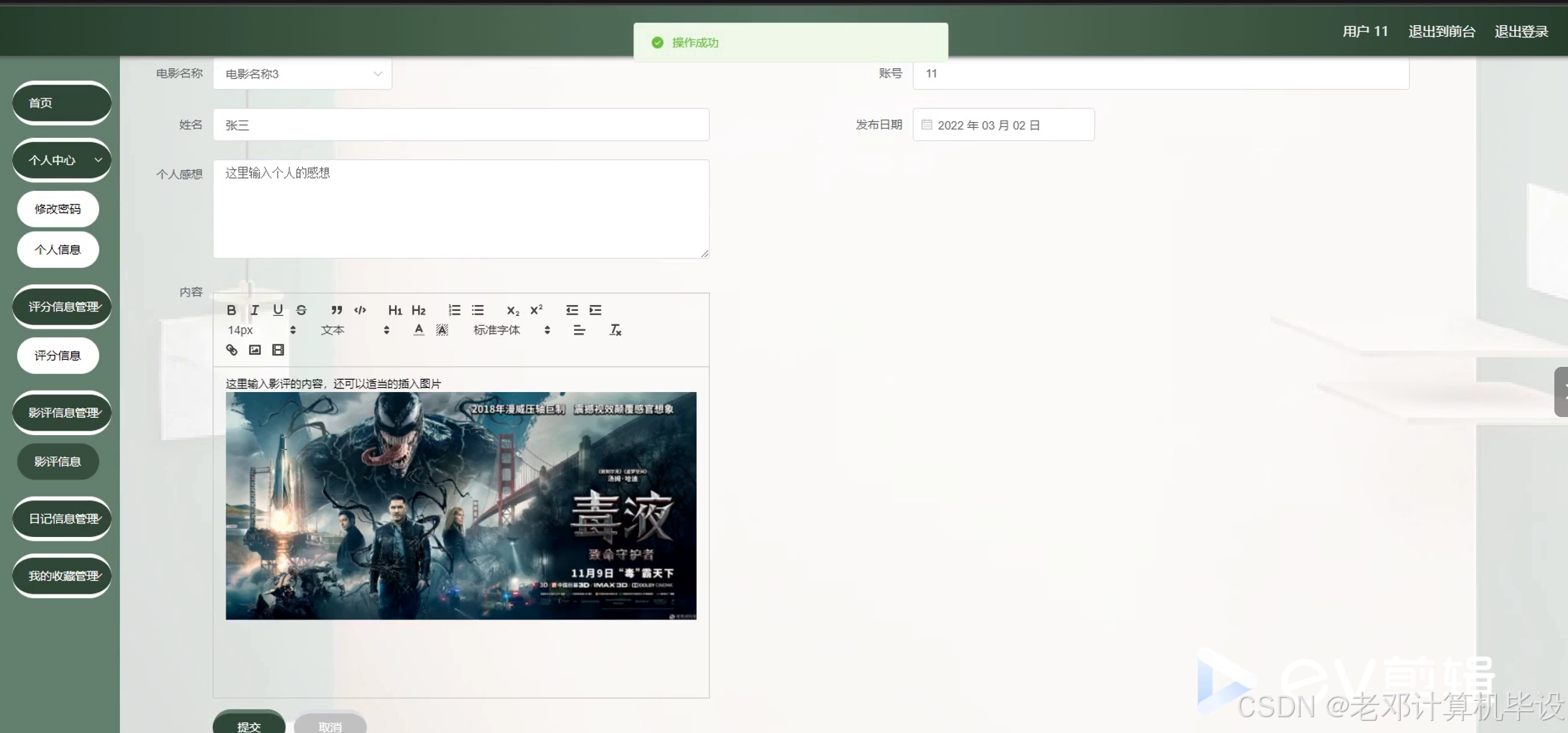This screenshot has height=733, width=1568.
Task: Open the 文本 heading style dropdown
Action: click(x=355, y=330)
